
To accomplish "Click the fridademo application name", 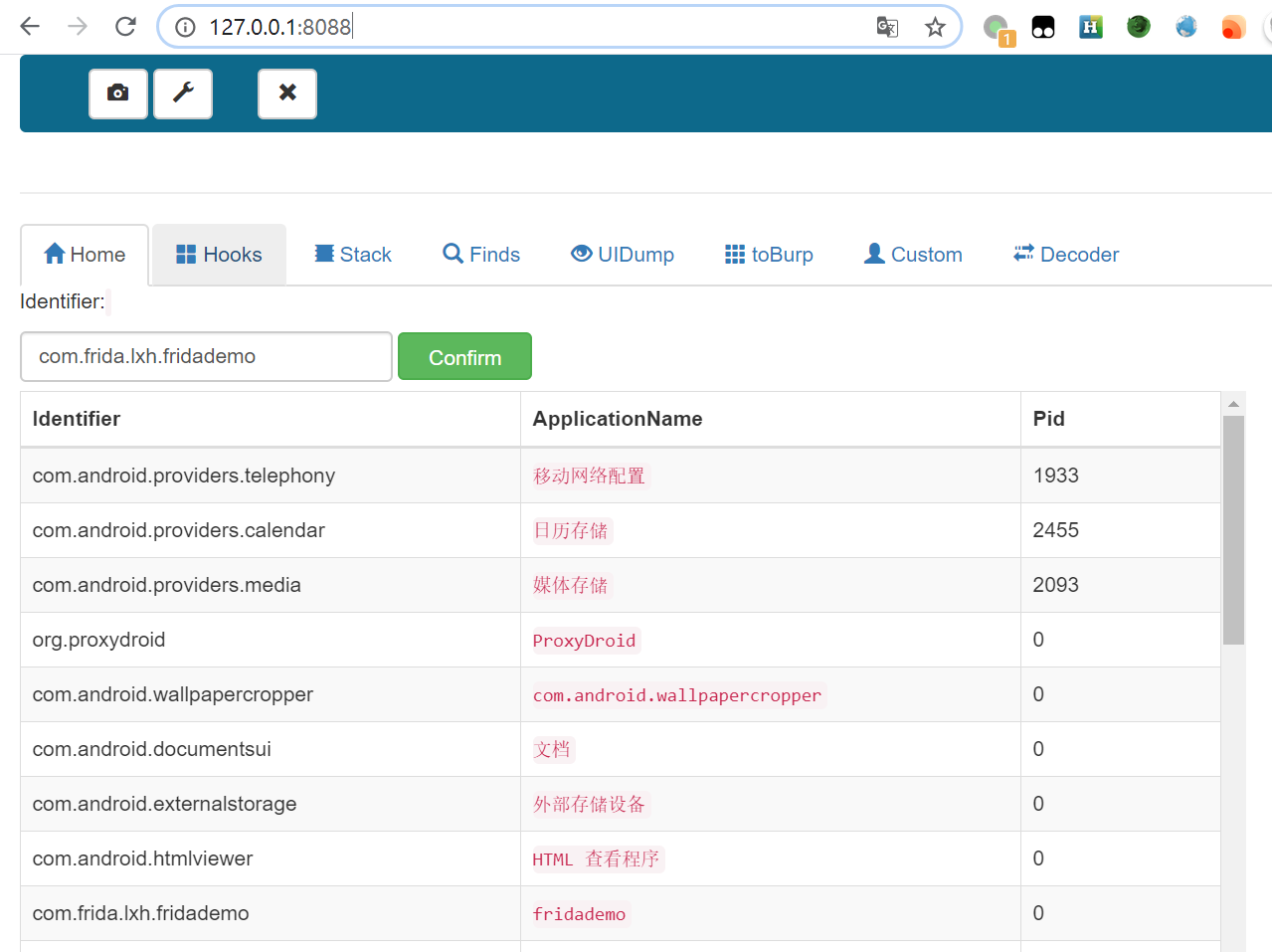I will click(x=579, y=914).
